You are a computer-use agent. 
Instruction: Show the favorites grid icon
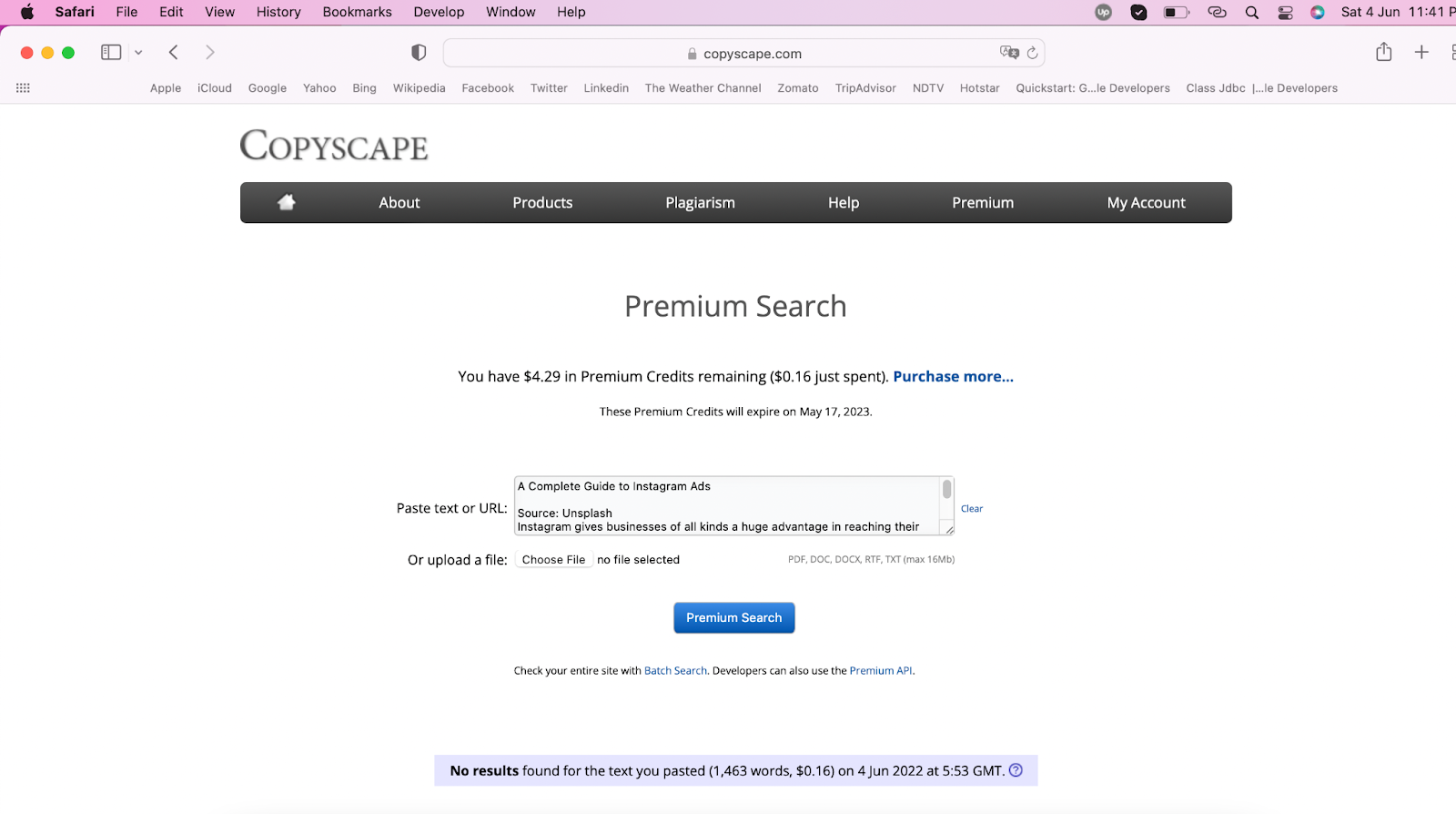24,88
